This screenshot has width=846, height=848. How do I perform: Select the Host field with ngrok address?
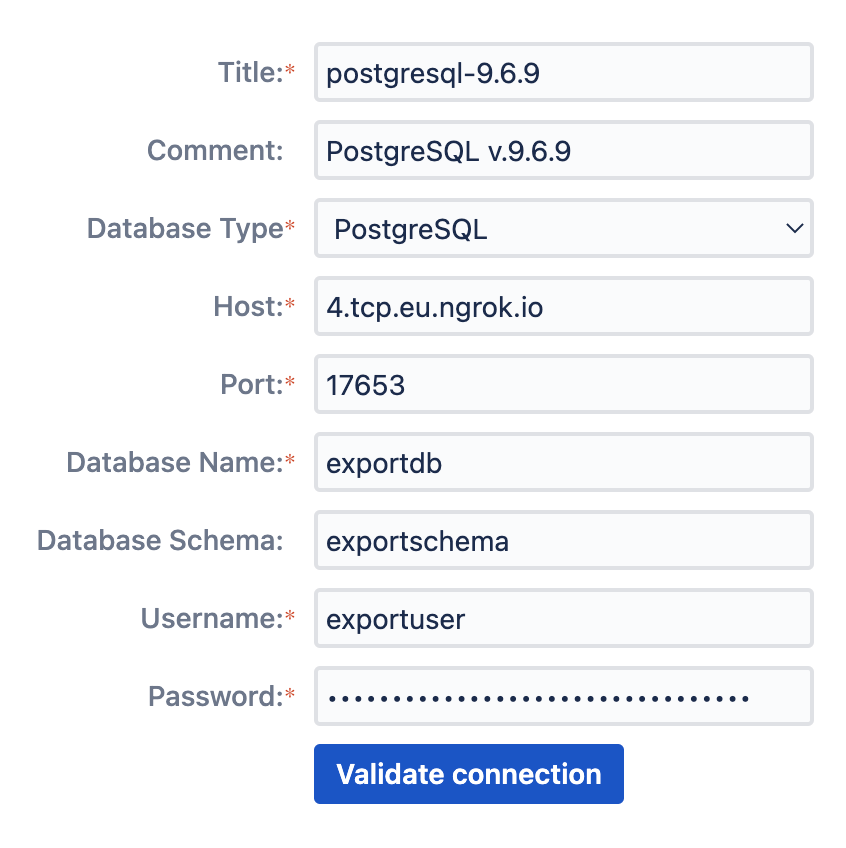[x=563, y=307]
